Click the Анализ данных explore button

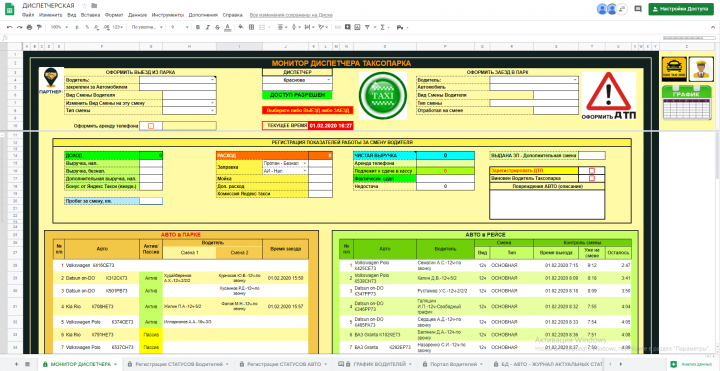(x=691, y=364)
